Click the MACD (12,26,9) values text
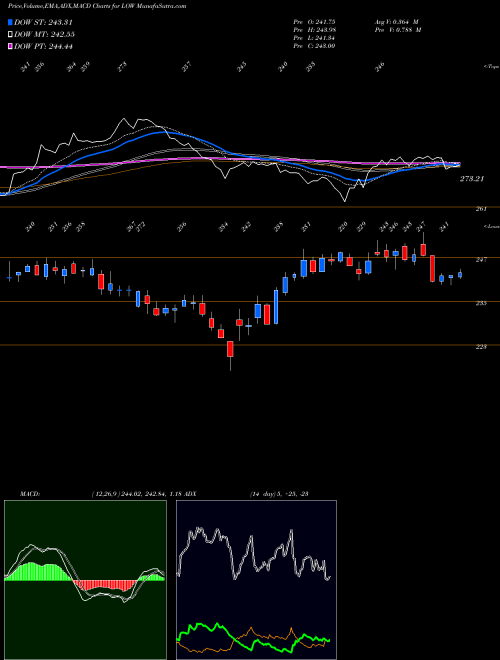The width and height of the screenshot is (500, 660). 136,494
